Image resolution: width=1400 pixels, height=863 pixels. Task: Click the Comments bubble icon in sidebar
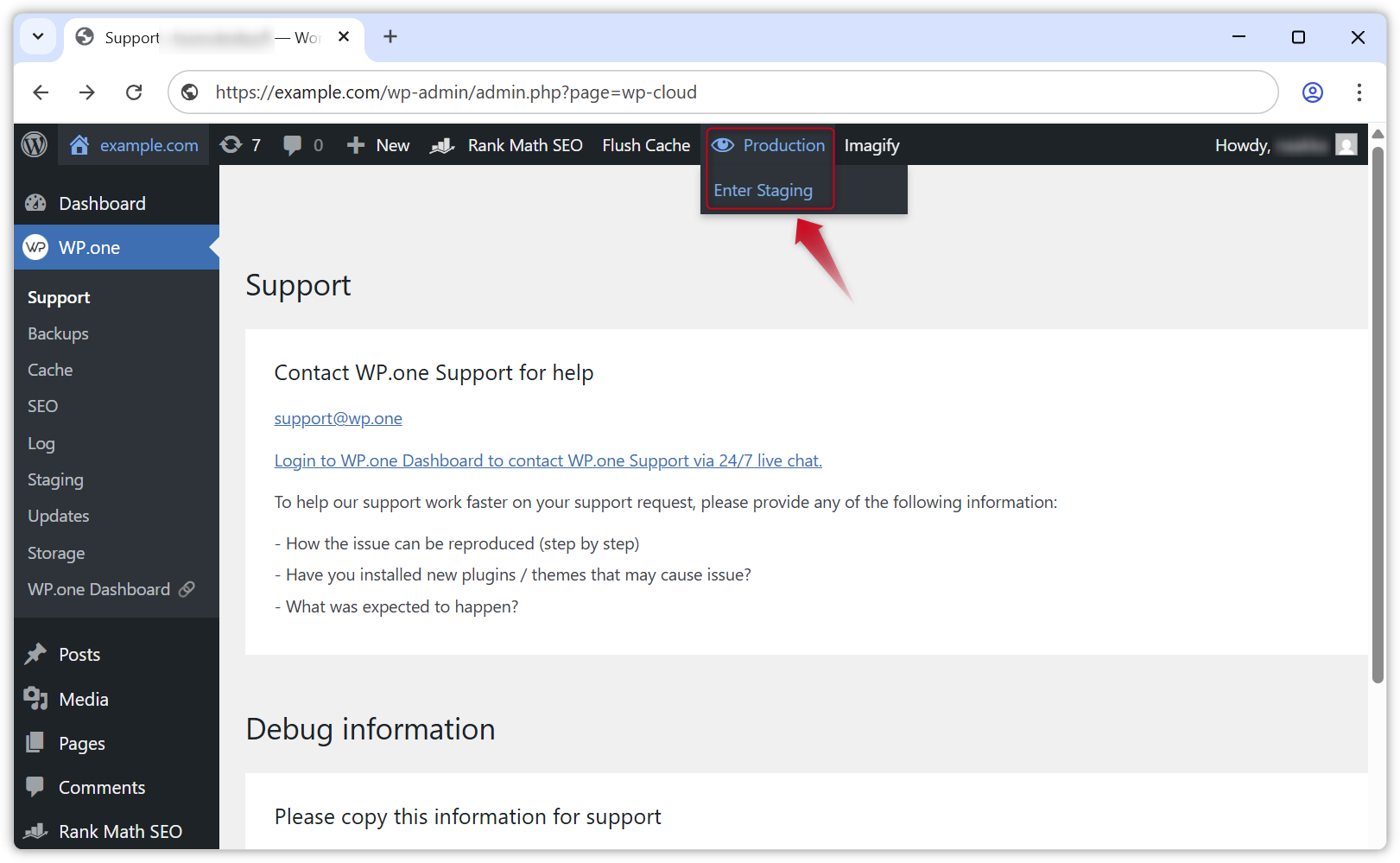click(35, 786)
